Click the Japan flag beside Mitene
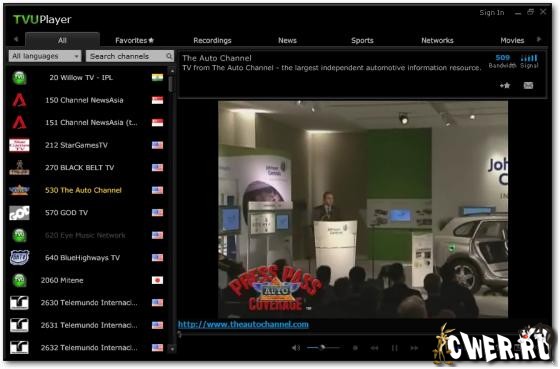560x369 pixels. (158, 280)
